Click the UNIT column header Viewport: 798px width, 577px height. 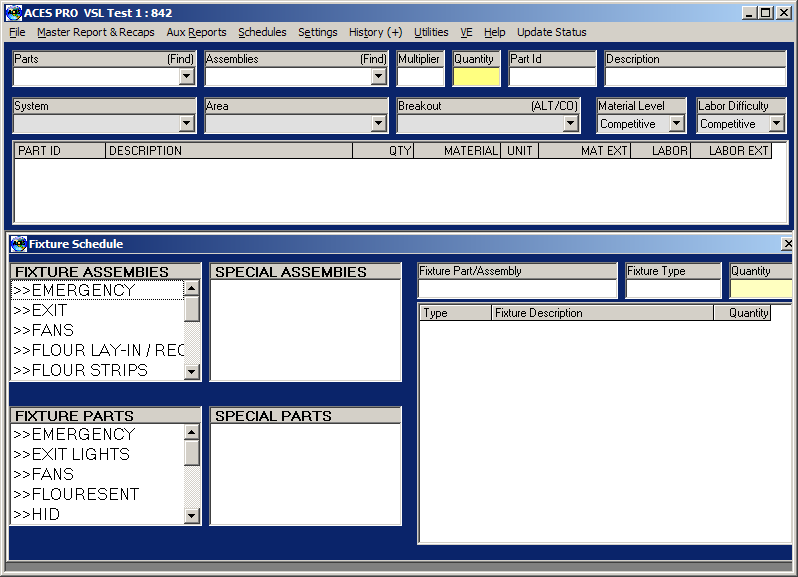tap(520, 151)
